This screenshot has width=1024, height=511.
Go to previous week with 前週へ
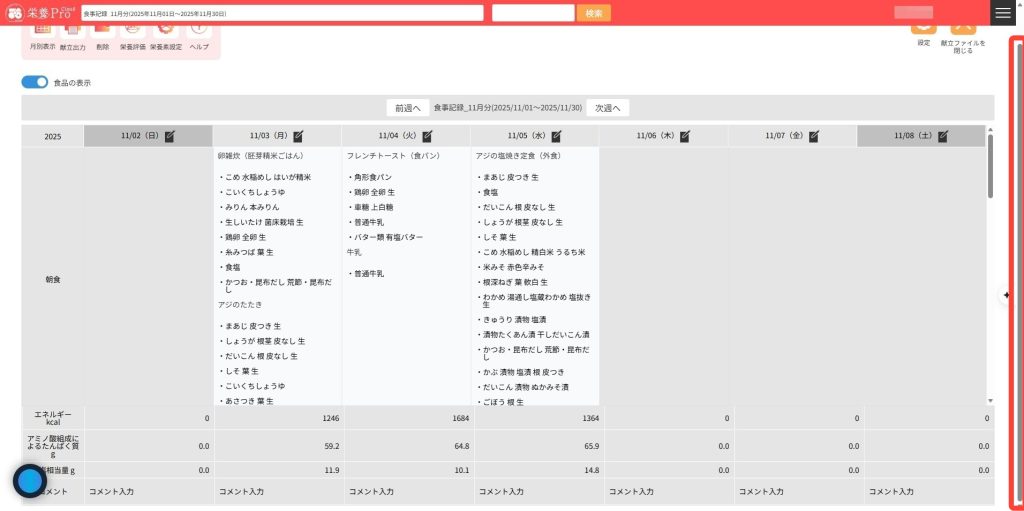(408, 108)
